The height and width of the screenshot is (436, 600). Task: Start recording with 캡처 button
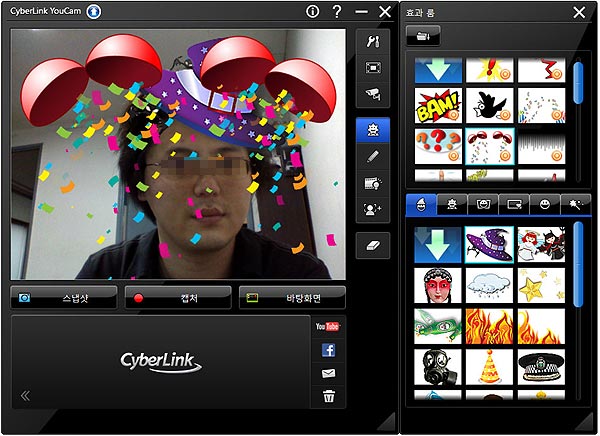pos(178,297)
